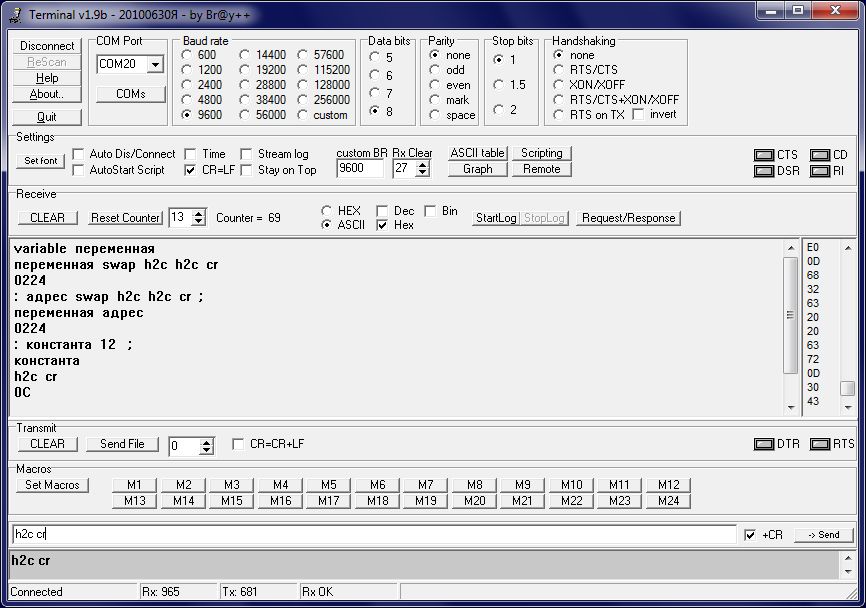Run macro M24
Image resolution: width=866 pixels, height=608 pixels.
pyautogui.click(x=669, y=501)
